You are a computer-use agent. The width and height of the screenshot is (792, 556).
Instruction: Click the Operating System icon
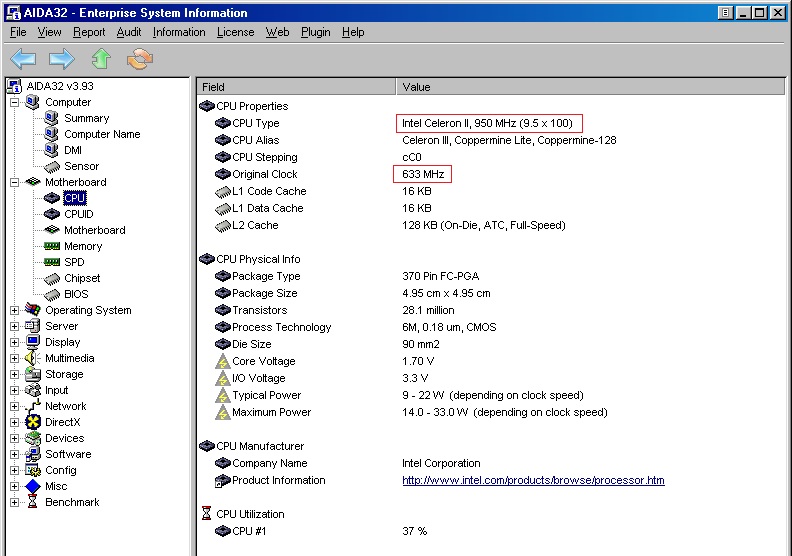[x=33, y=310]
